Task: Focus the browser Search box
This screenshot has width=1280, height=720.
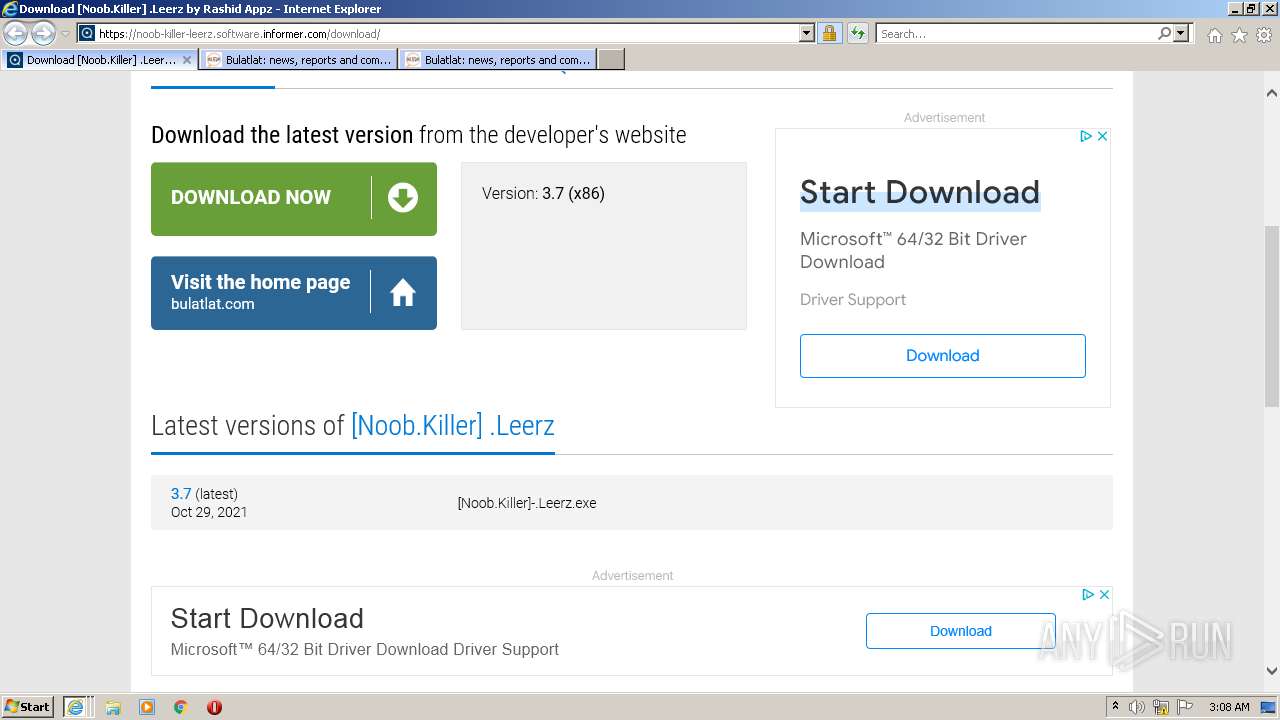Action: (1016, 34)
